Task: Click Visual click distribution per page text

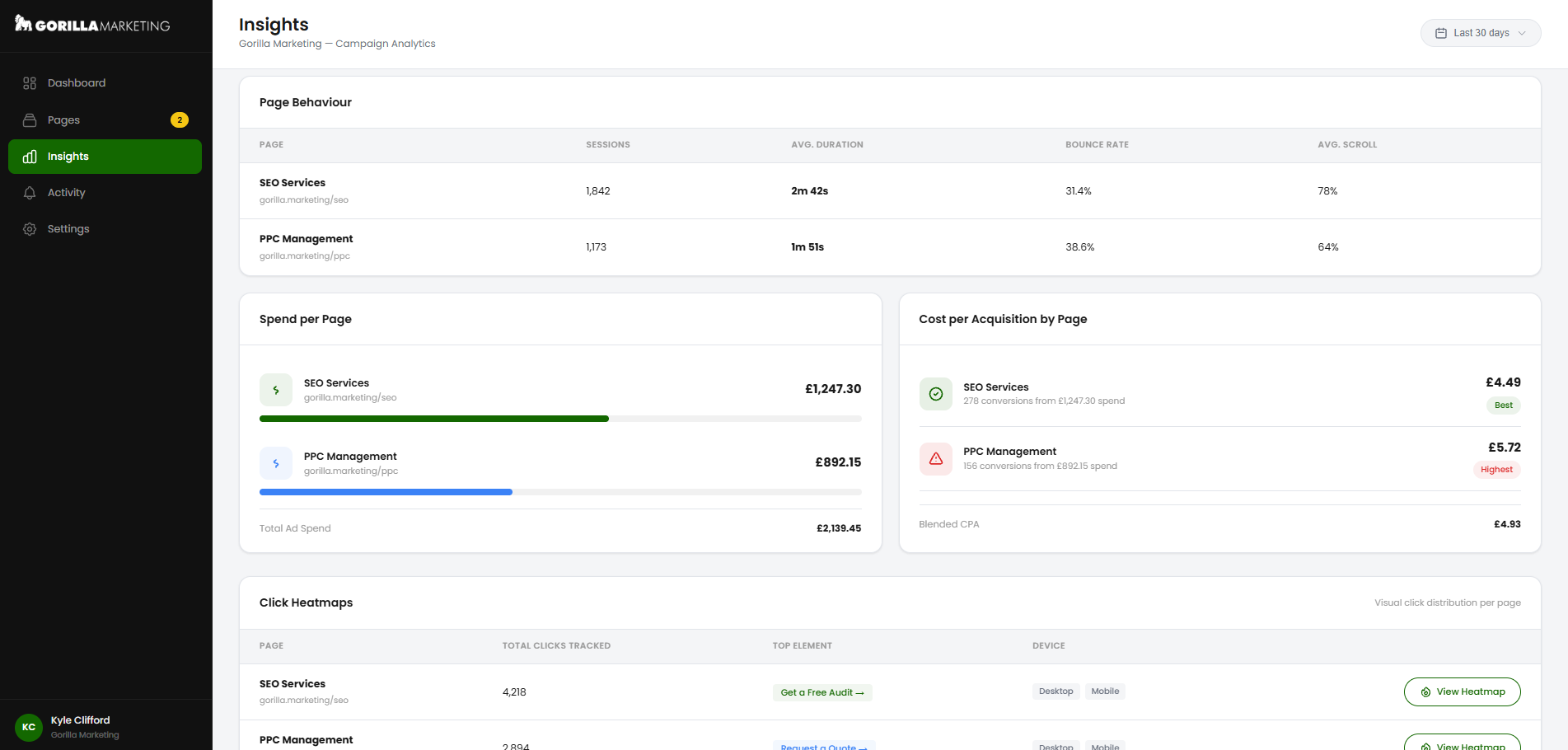Action: pos(1447,603)
